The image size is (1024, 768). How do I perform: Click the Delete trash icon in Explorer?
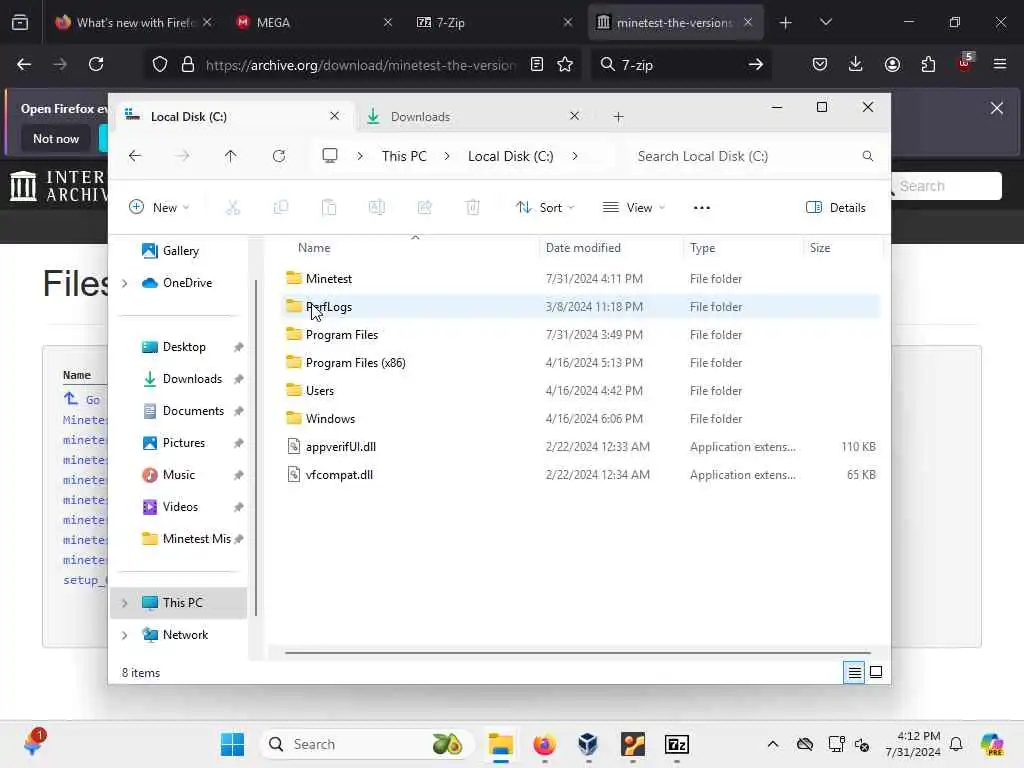point(472,208)
